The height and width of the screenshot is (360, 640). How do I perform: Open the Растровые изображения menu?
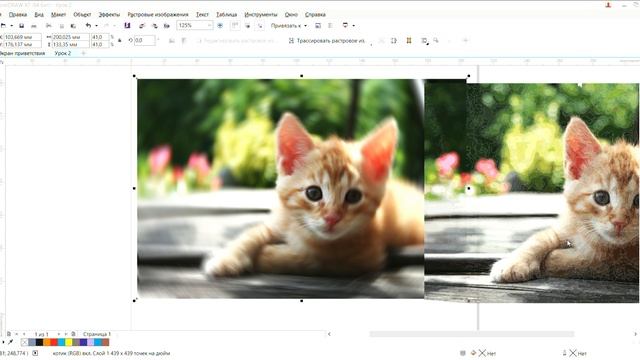(x=158, y=14)
